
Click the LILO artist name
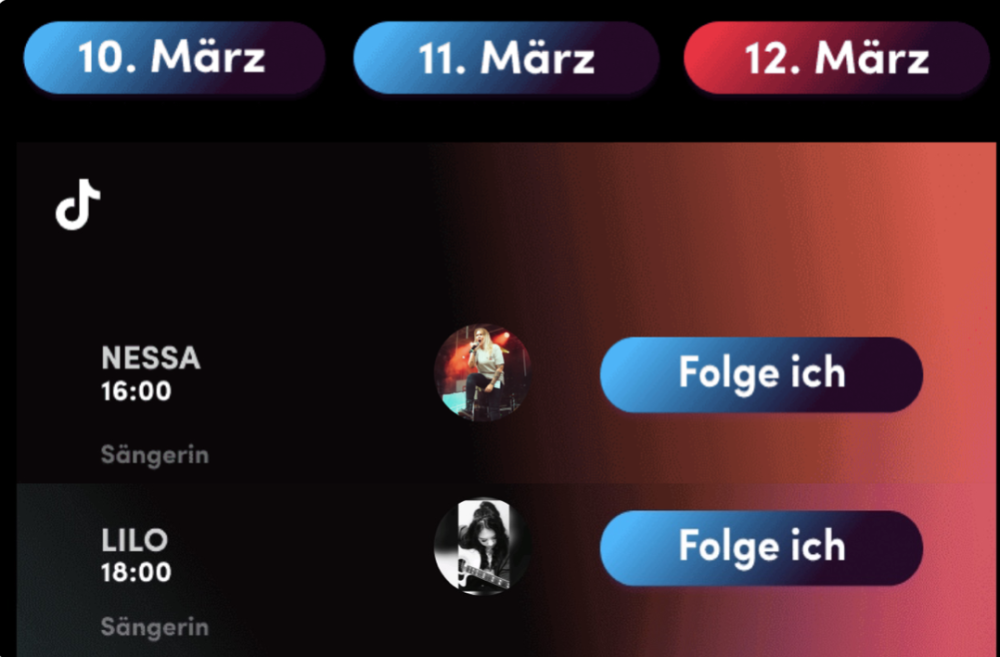(x=135, y=540)
